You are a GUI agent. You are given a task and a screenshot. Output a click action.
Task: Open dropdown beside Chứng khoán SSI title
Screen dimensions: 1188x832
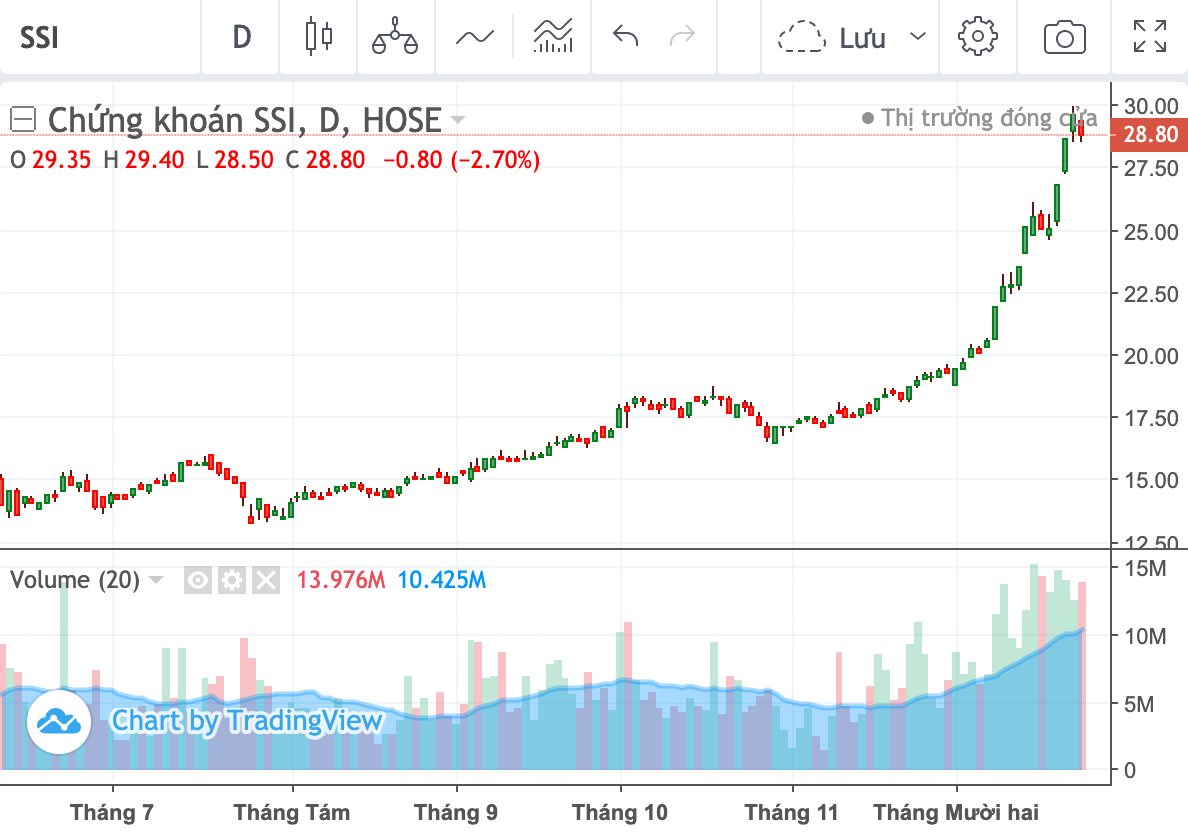(x=458, y=120)
